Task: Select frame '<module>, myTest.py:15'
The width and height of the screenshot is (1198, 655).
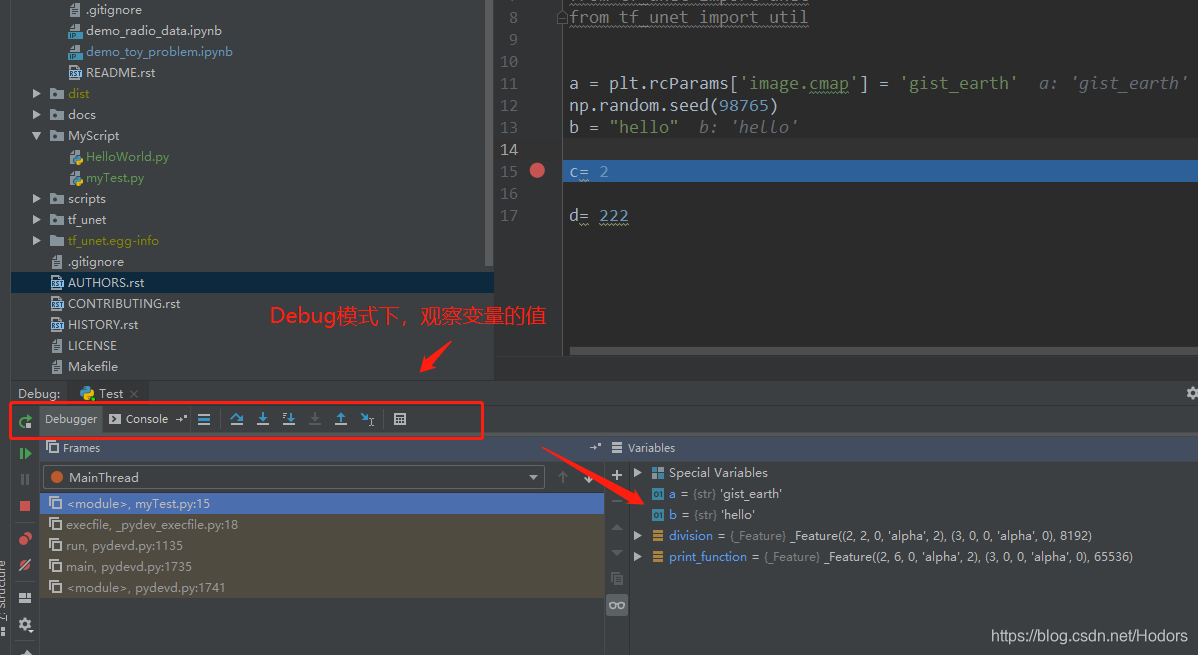Action: 322,504
